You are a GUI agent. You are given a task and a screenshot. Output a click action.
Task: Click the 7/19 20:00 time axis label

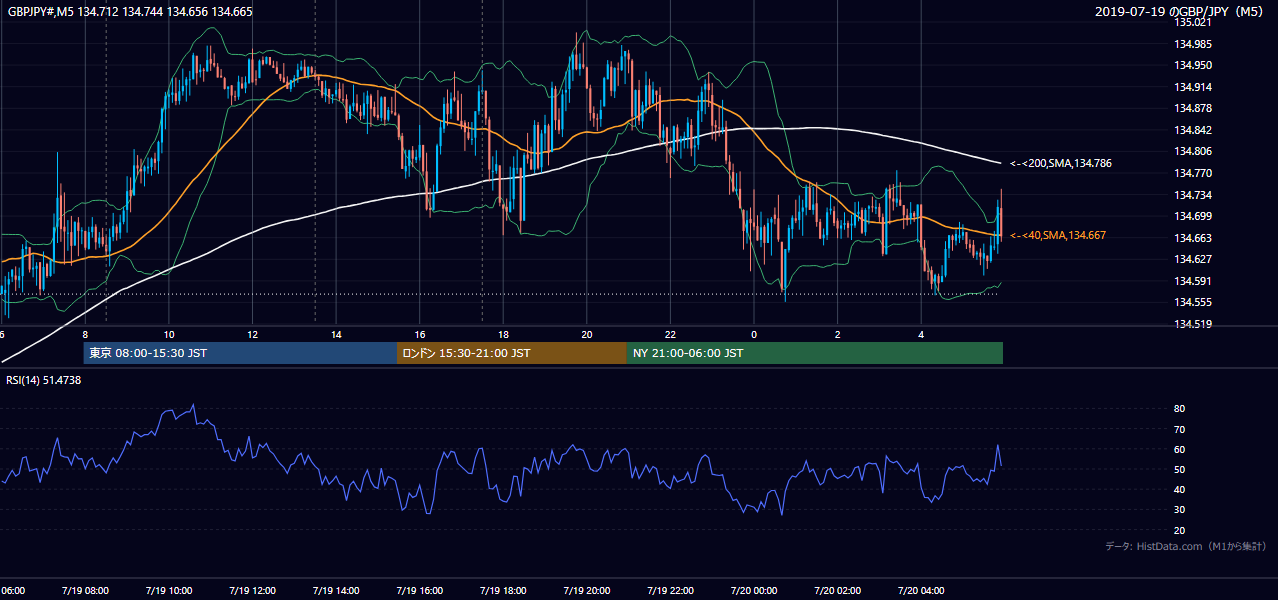[x=586, y=591]
